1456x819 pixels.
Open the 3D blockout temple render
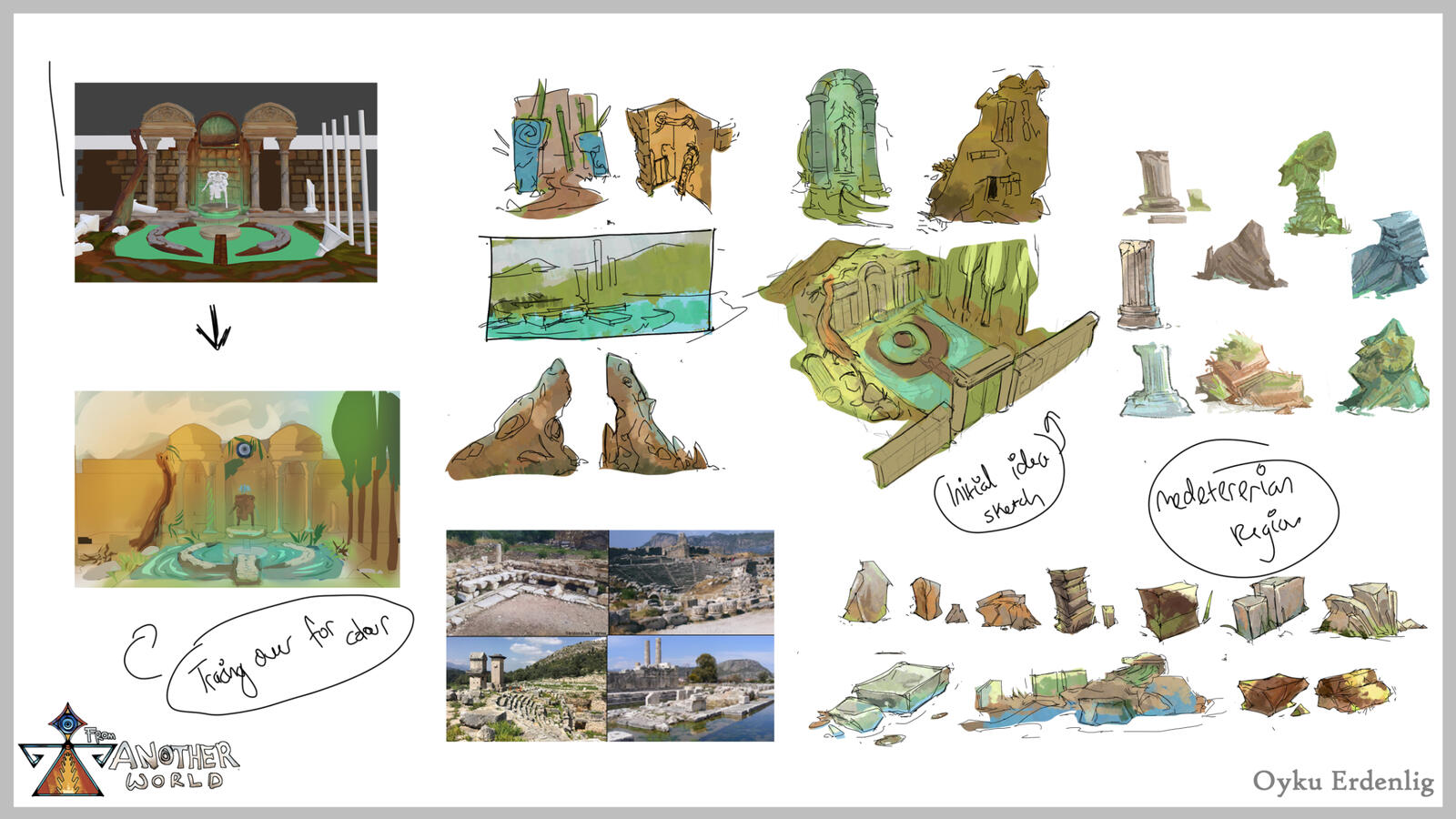pyautogui.click(x=226, y=182)
